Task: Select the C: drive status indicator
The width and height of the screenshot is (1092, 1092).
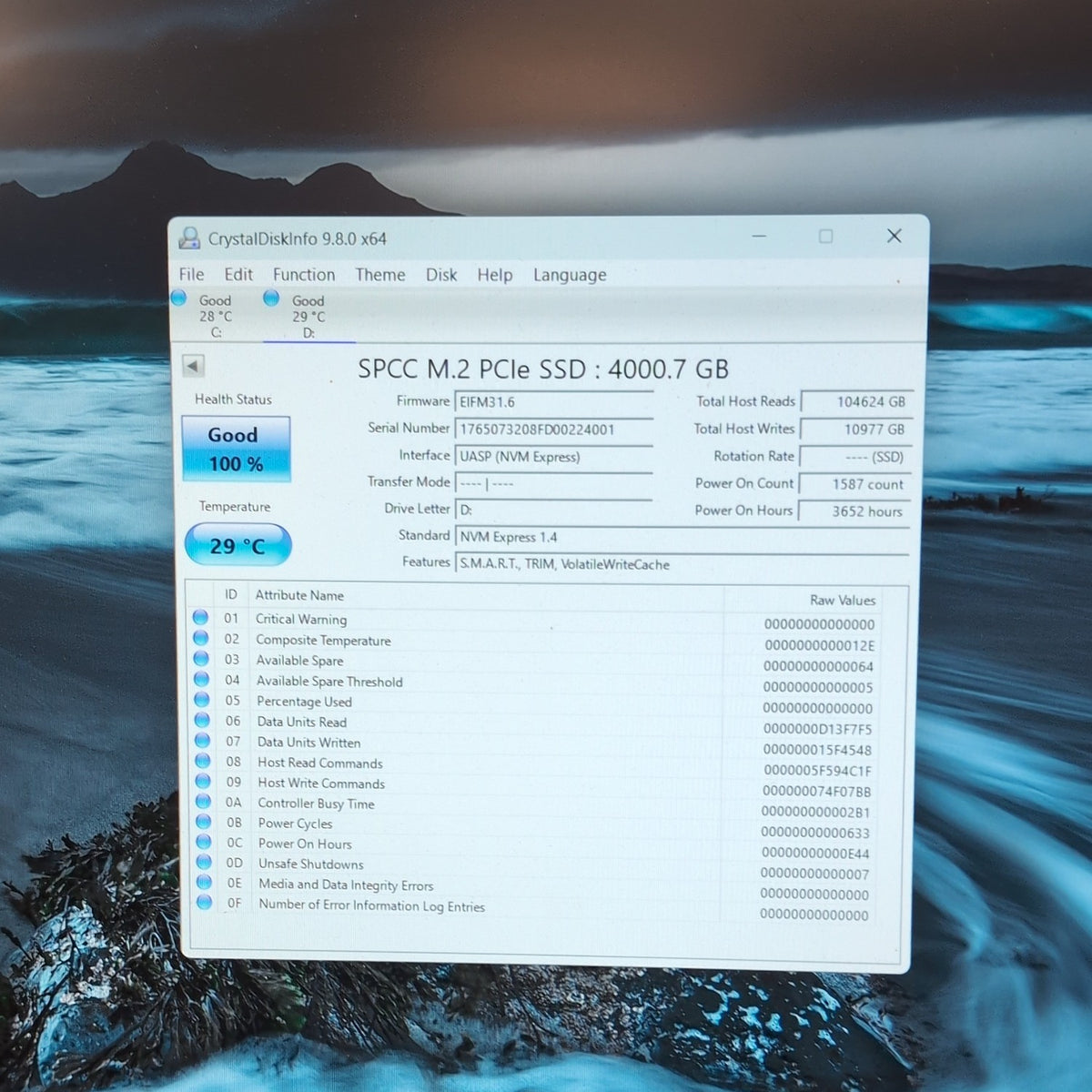Action: pos(207,316)
